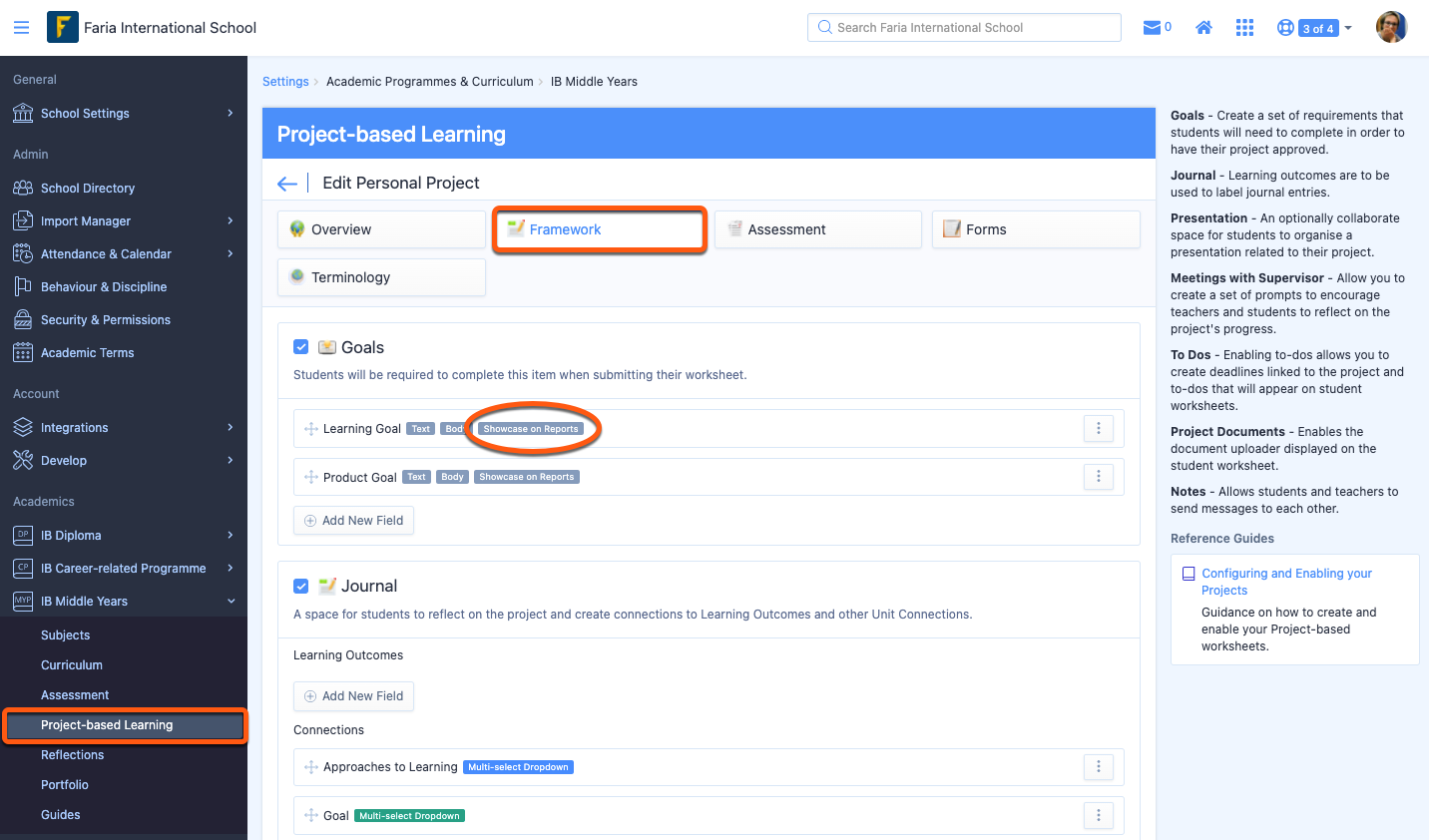Uncheck the Goals section checkbox
The width and height of the screenshot is (1429, 840).
300,347
